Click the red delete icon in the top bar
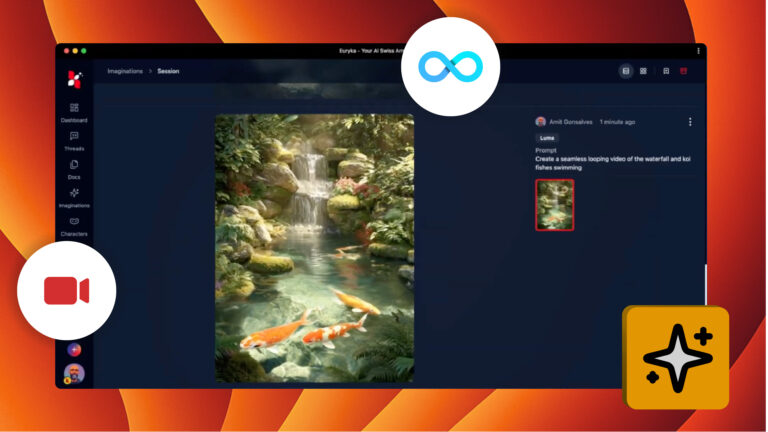The height and width of the screenshot is (432, 768). point(684,71)
